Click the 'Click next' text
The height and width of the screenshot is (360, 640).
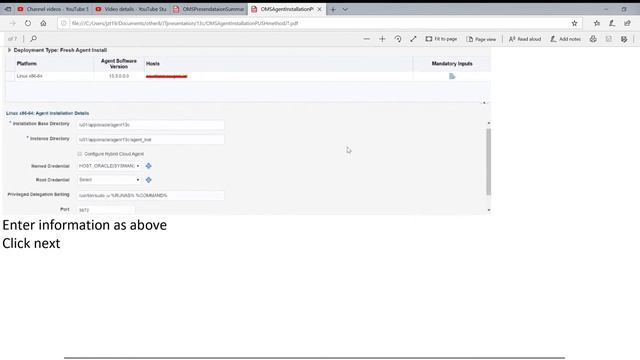(31, 243)
